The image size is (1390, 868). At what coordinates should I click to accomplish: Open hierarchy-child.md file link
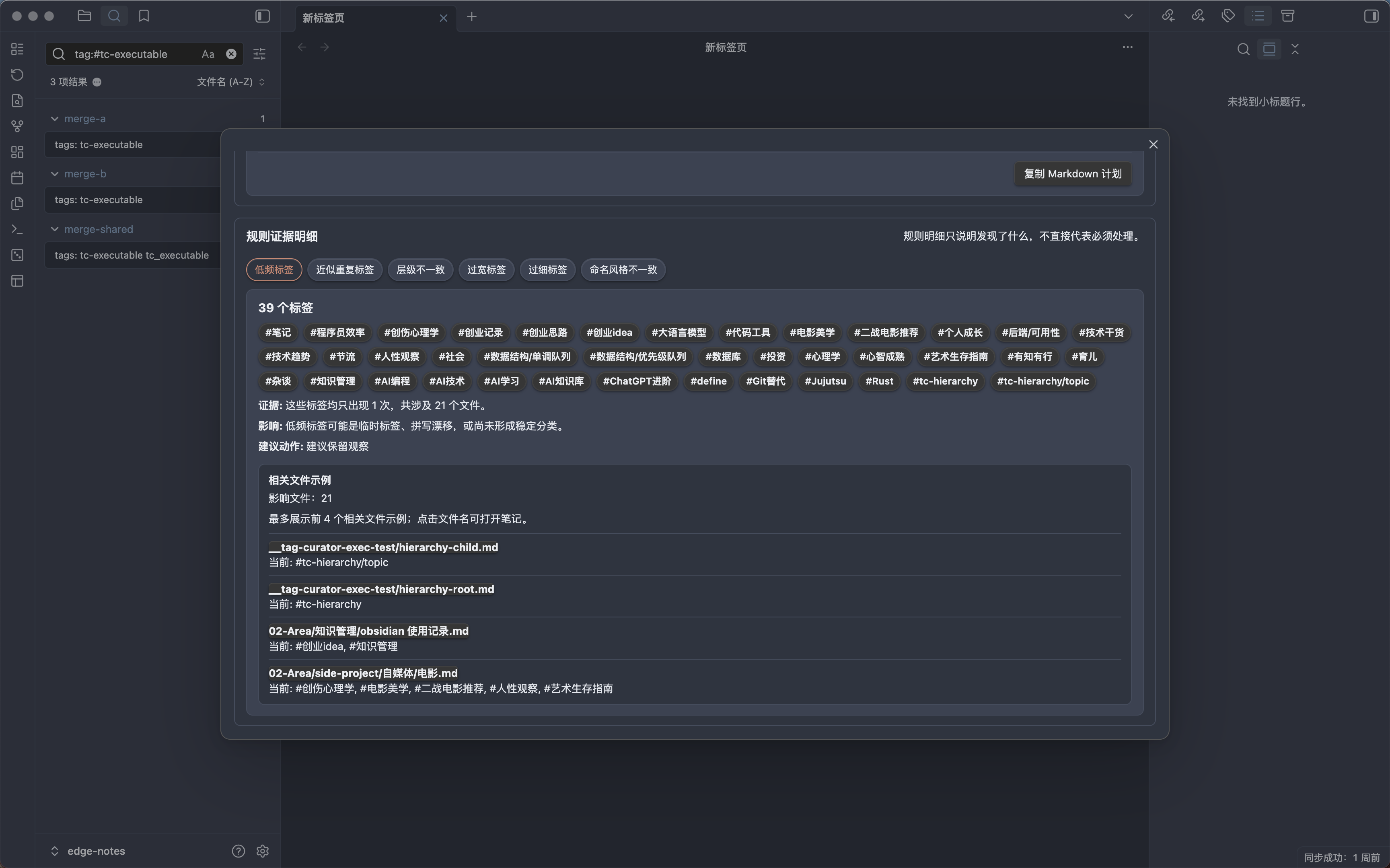tap(383, 547)
